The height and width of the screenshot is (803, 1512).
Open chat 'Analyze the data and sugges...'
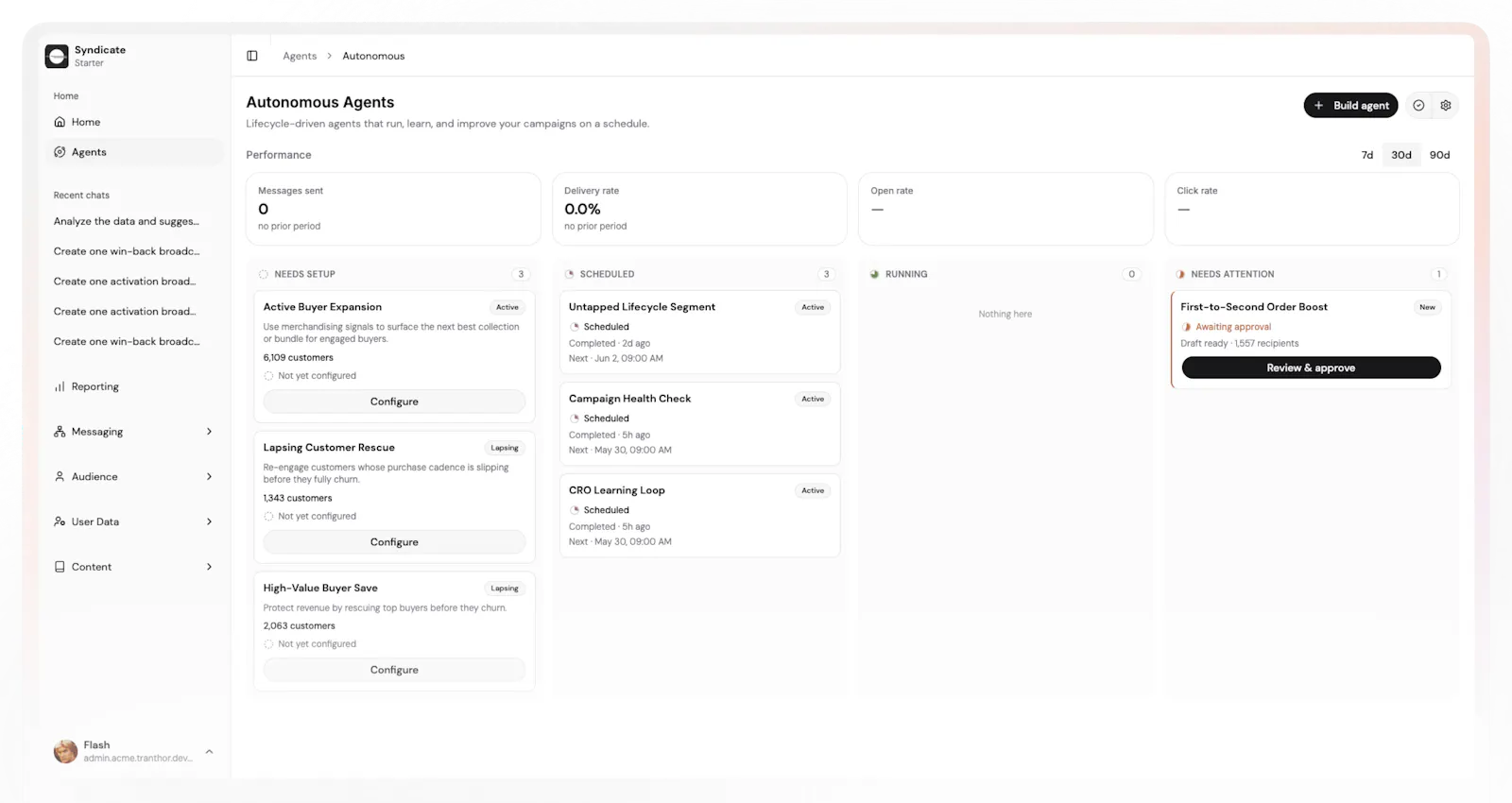(127, 221)
